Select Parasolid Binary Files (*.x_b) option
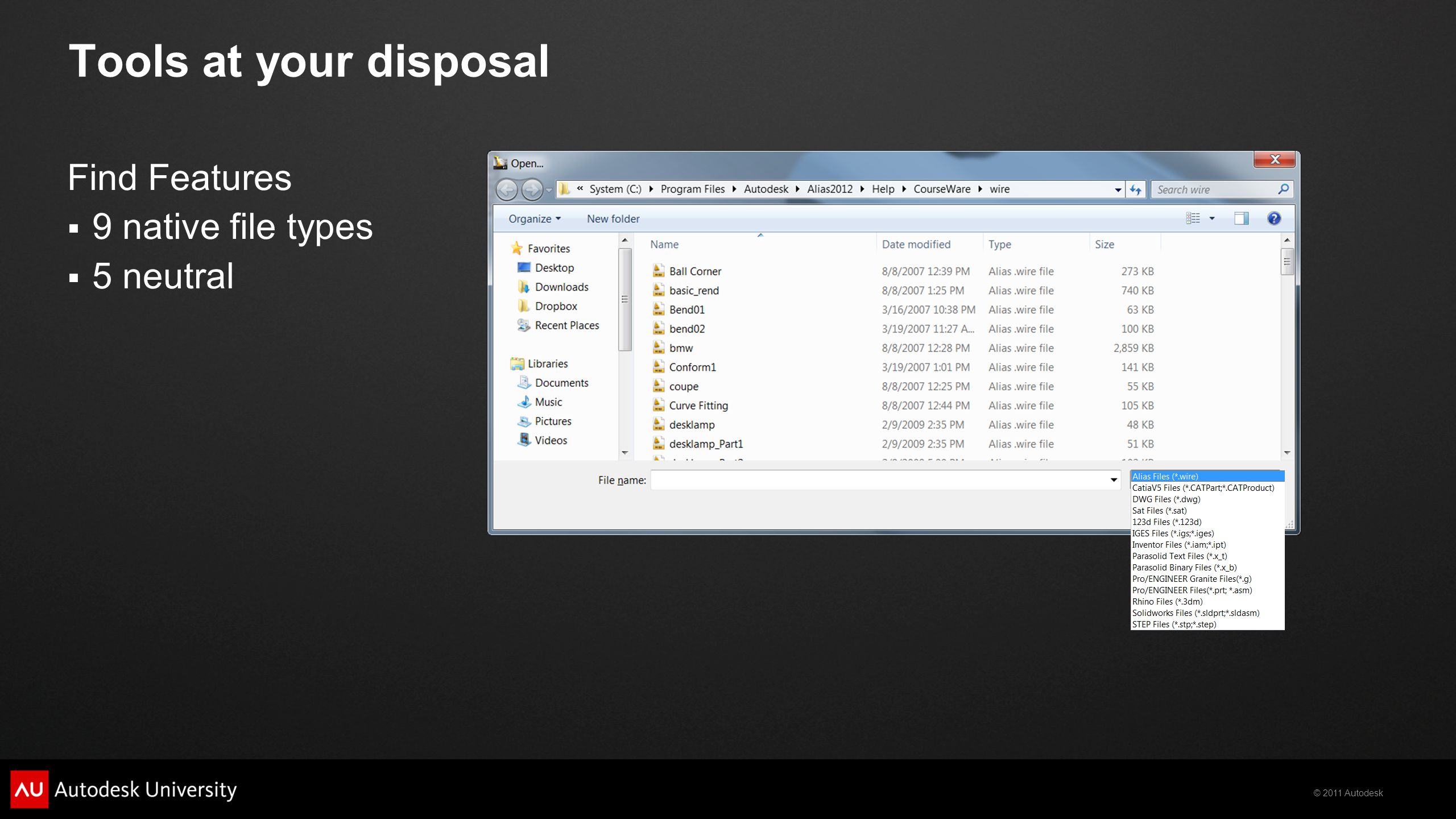1456x819 pixels. [1207, 568]
